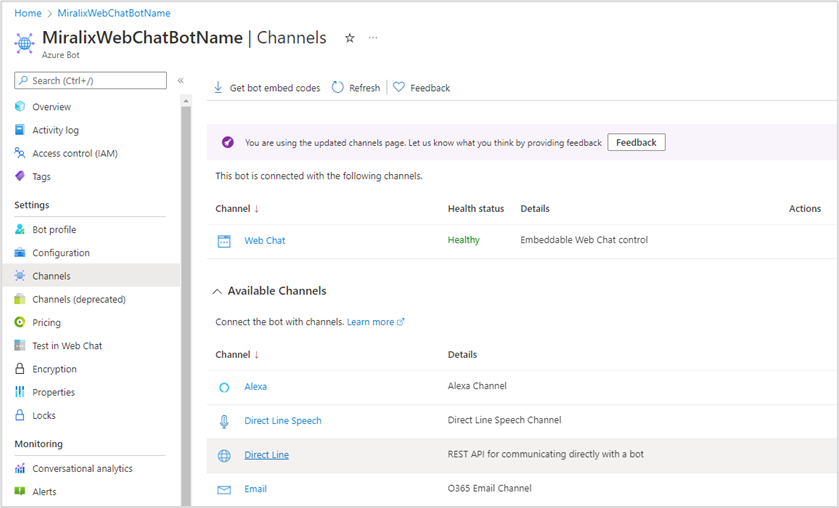
Task: Click the Web Chat channel icon
Action: [x=224, y=241]
